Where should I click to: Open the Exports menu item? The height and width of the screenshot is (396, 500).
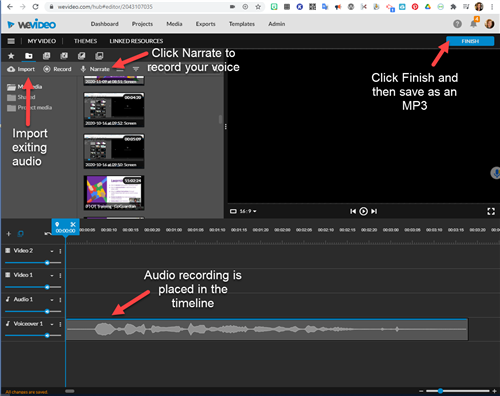pos(206,24)
